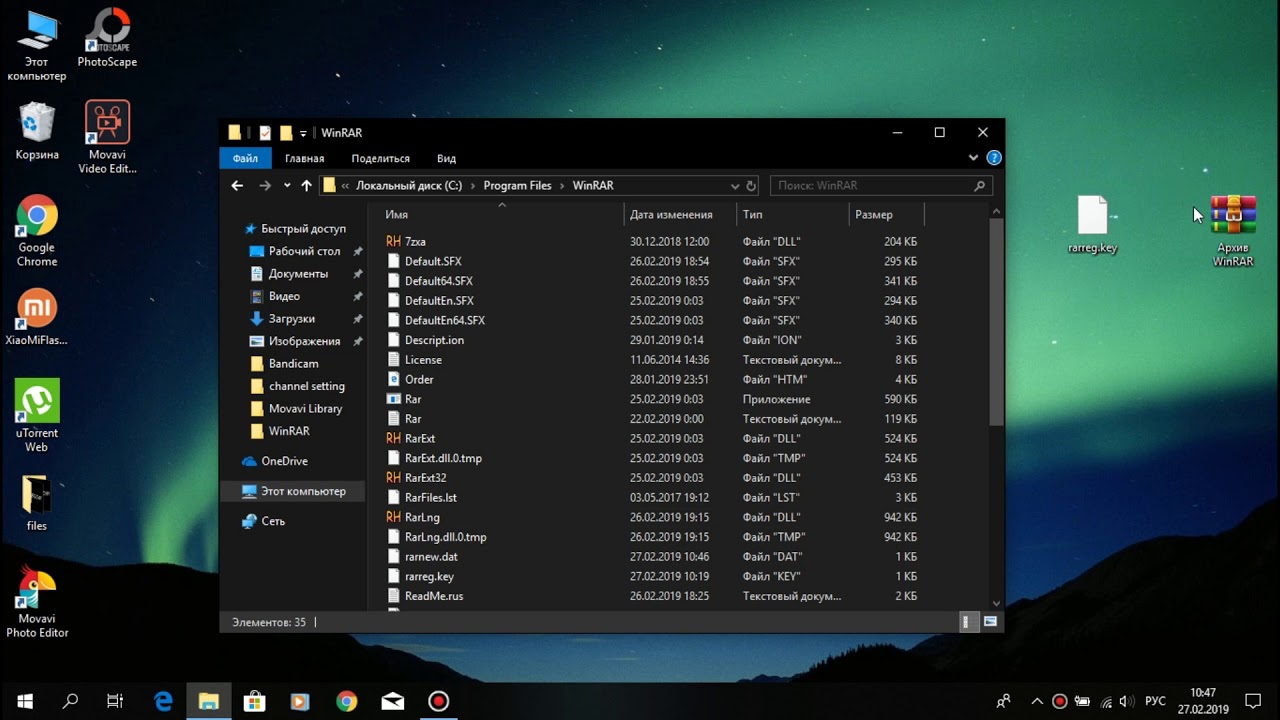Open the Вид ribbon tab
Viewport: 1280px width, 720px height.
(x=446, y=158)
